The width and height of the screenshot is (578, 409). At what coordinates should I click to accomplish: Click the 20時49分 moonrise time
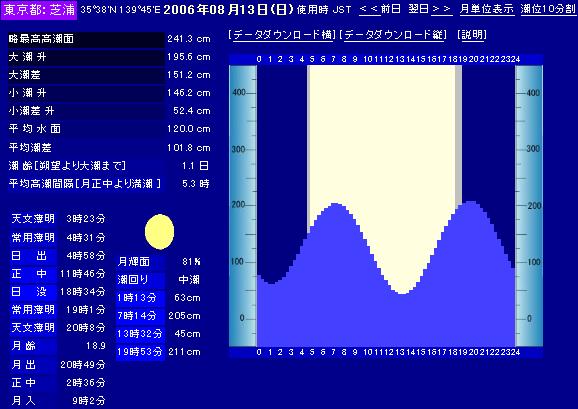pyautogui.click(x=83, y=365)
